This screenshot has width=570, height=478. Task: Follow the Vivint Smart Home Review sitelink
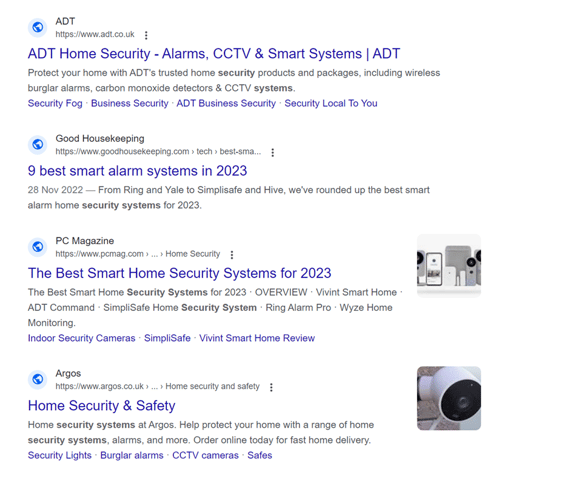coord(257,338)
